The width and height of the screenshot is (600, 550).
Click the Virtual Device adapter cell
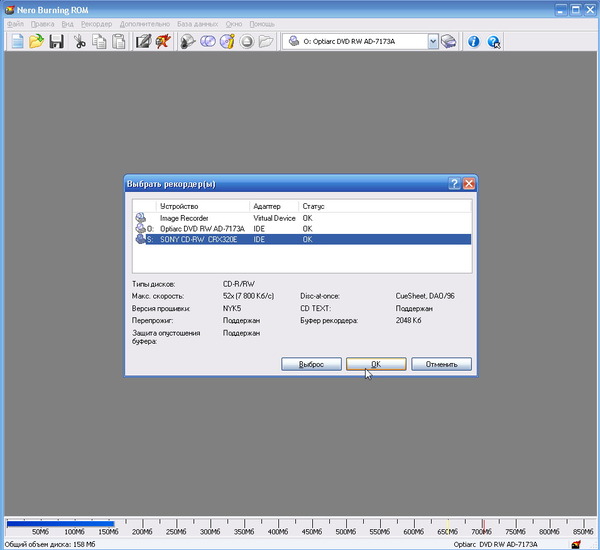tap(274, 218)
